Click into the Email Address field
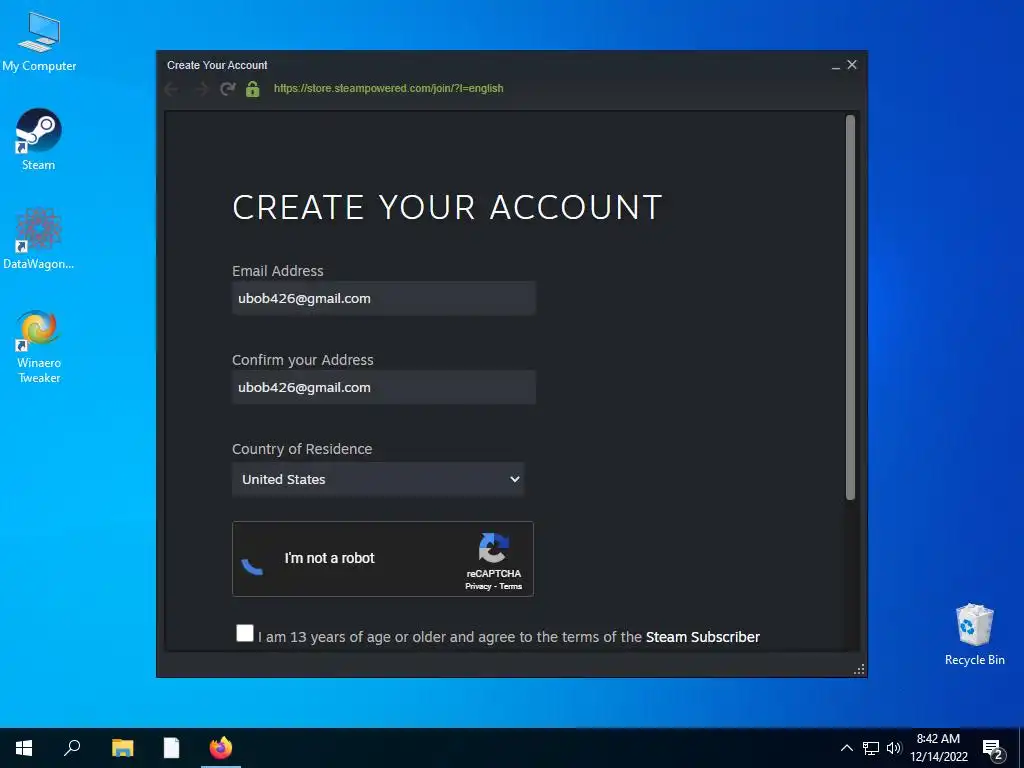 384,298
